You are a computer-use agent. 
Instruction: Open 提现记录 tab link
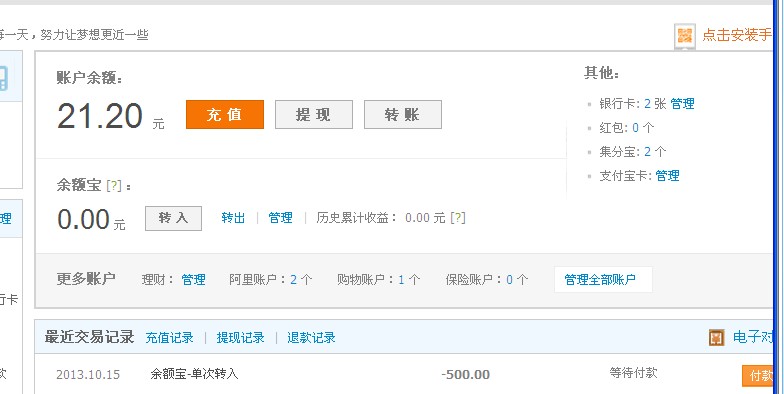pos(240,338)
